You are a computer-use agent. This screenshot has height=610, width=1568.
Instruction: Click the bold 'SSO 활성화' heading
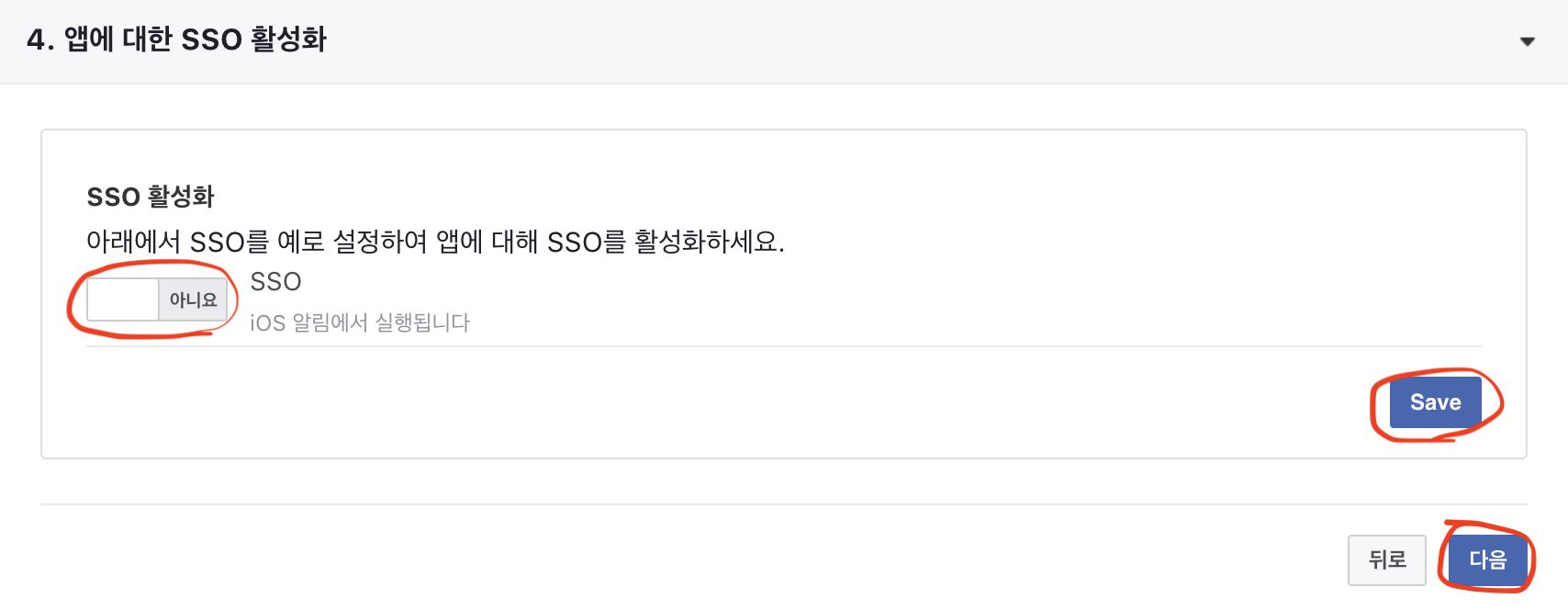tap(151, 197)
